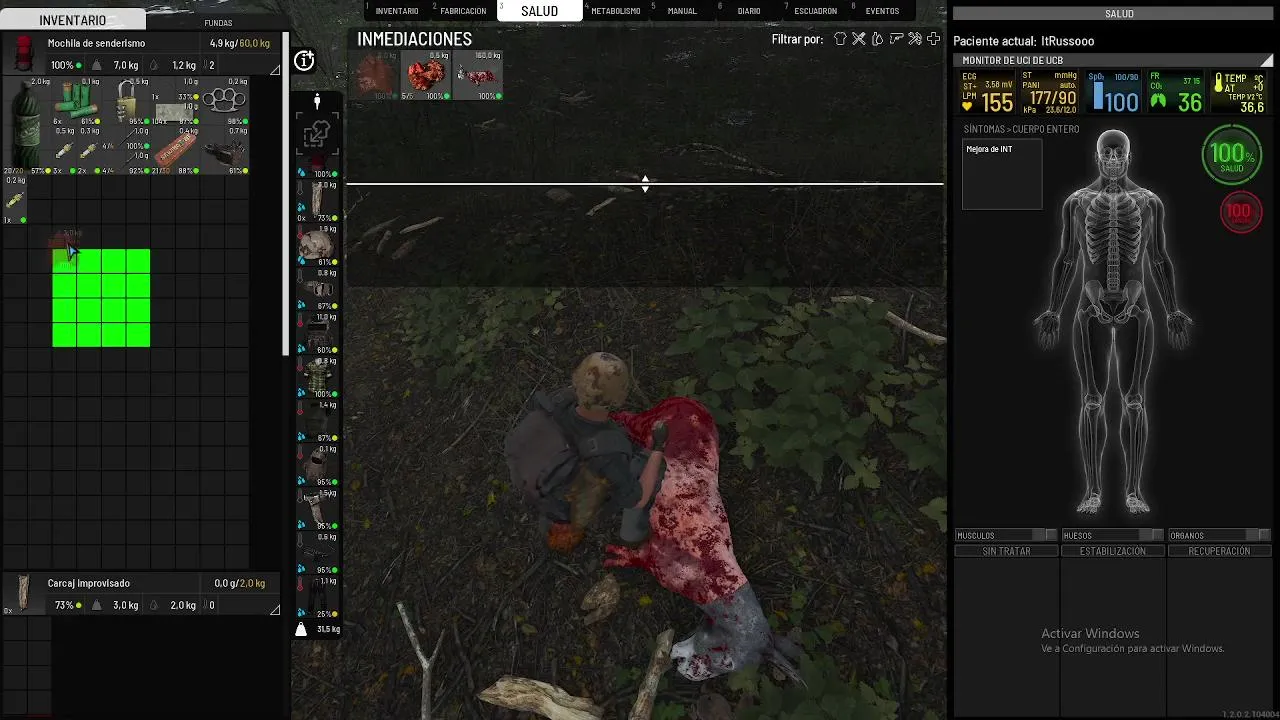Select the dark item at 61% in backpack
The image size is (1280, 720).
225,150
